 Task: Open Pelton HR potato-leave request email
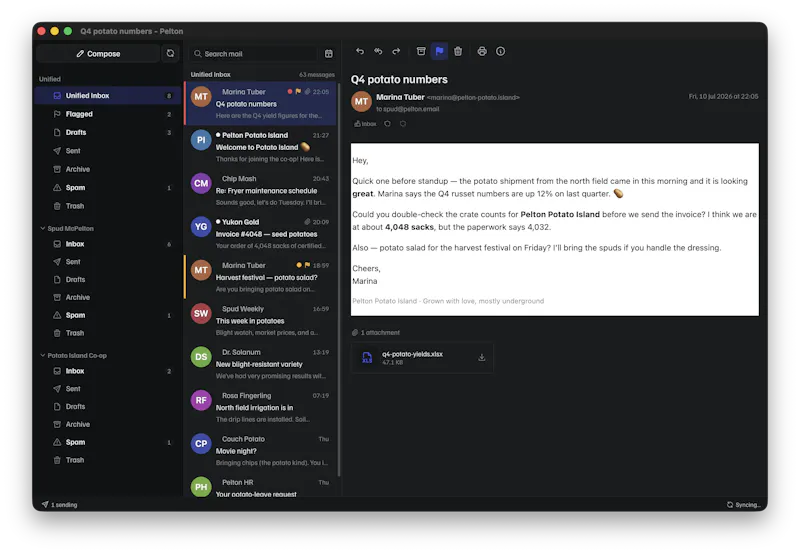(260, 485)
